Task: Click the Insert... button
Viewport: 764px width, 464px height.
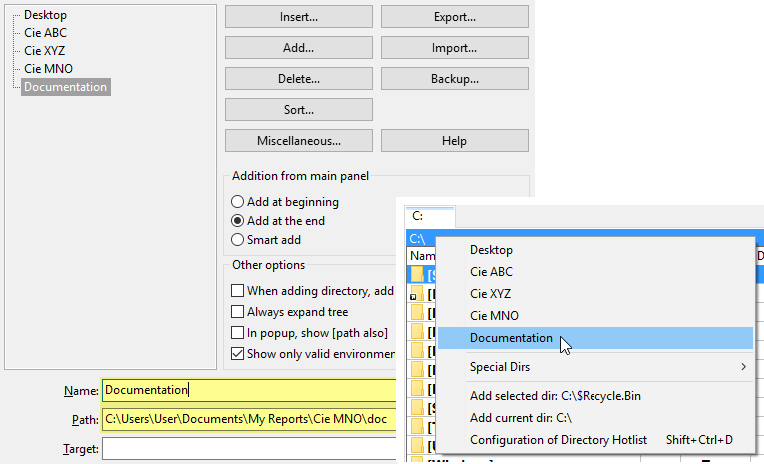Action: click(298, 17)
